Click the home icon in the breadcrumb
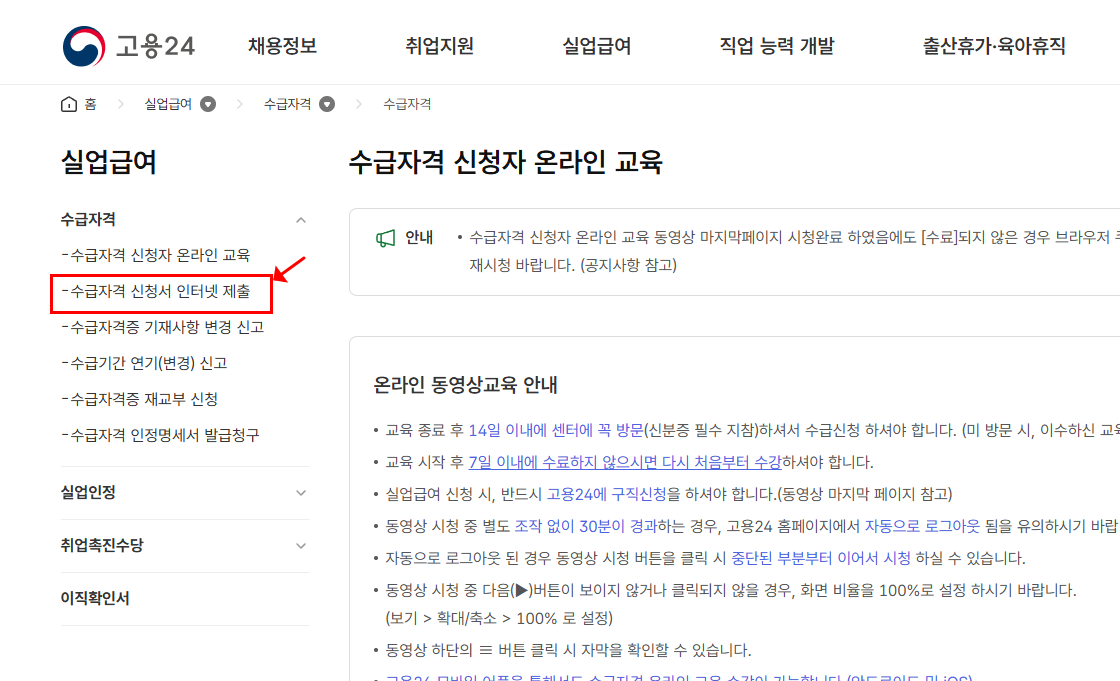 (68, 103)
